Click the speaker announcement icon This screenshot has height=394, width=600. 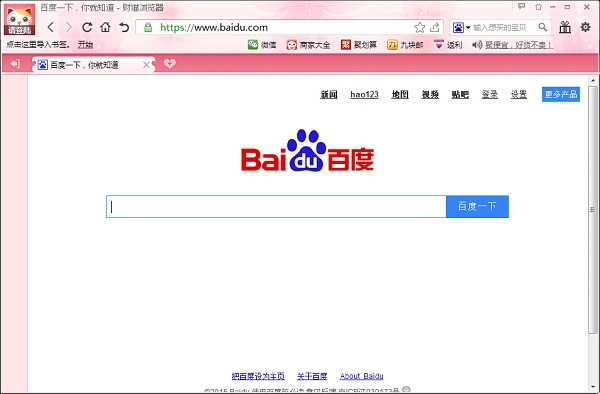pos(477,45)
